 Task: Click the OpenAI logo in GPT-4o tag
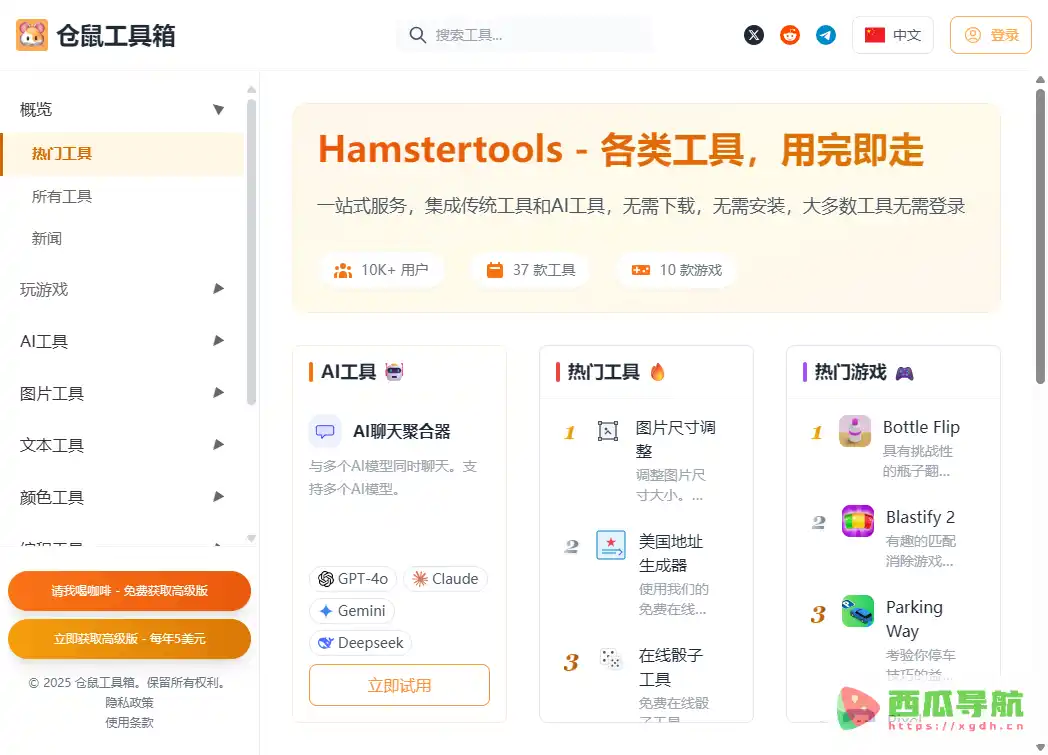point(325,579)
